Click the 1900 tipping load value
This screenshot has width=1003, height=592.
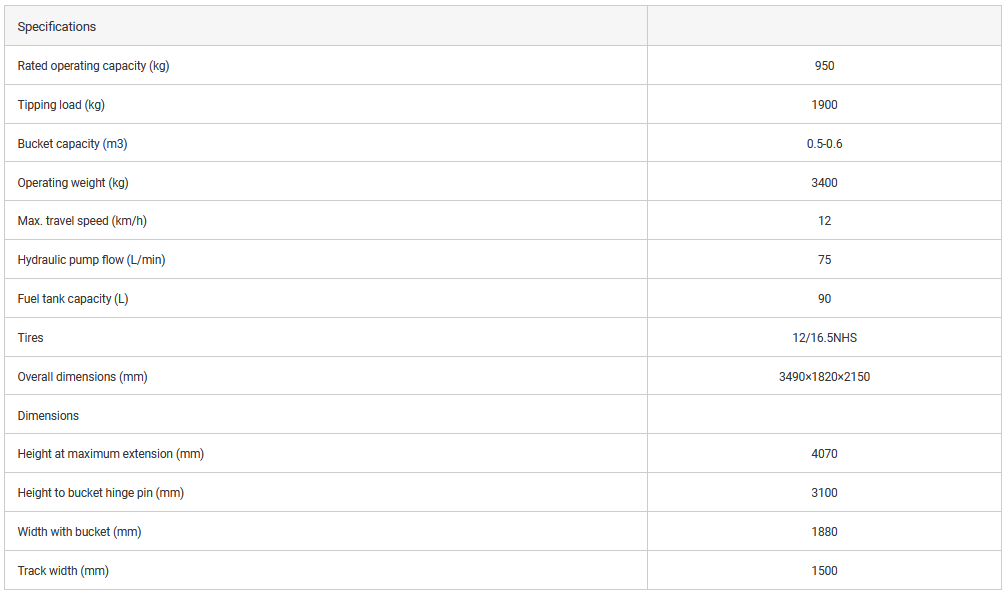tap(824, 105)
